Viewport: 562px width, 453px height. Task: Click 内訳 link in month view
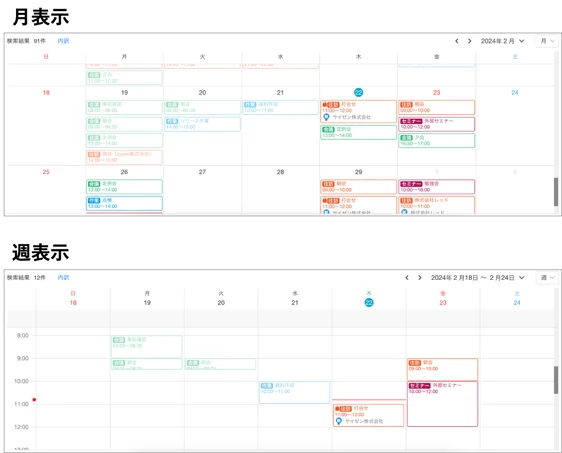(x=63, y=41)
